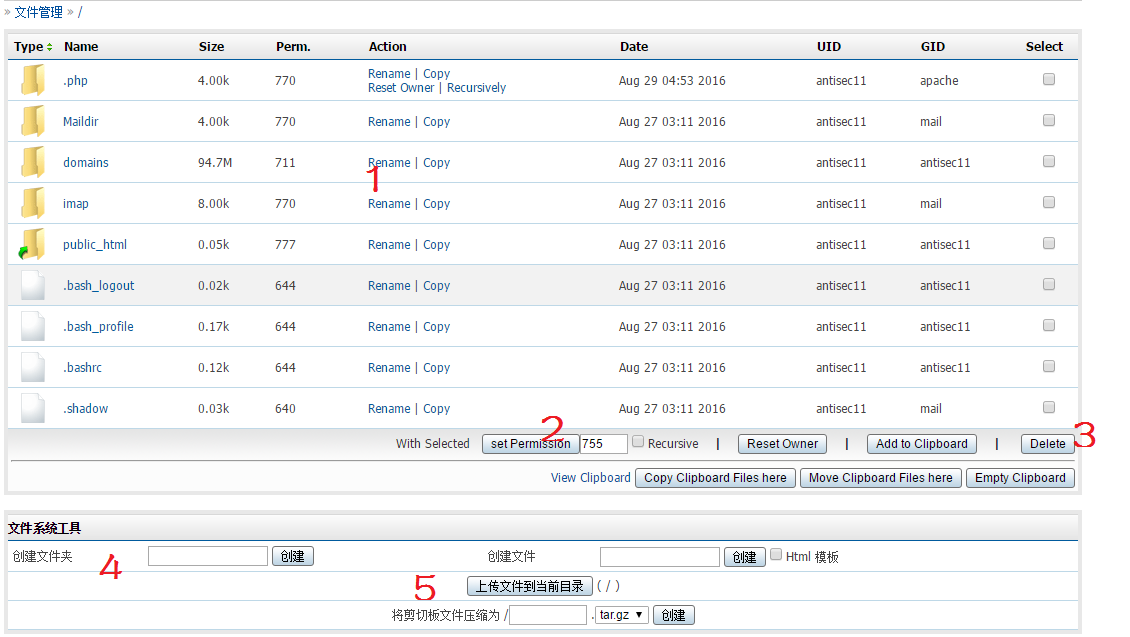The height and width of the screenshot is (637, 1130).
Task: Click the .php folder icon
Action: coord(33,80)
